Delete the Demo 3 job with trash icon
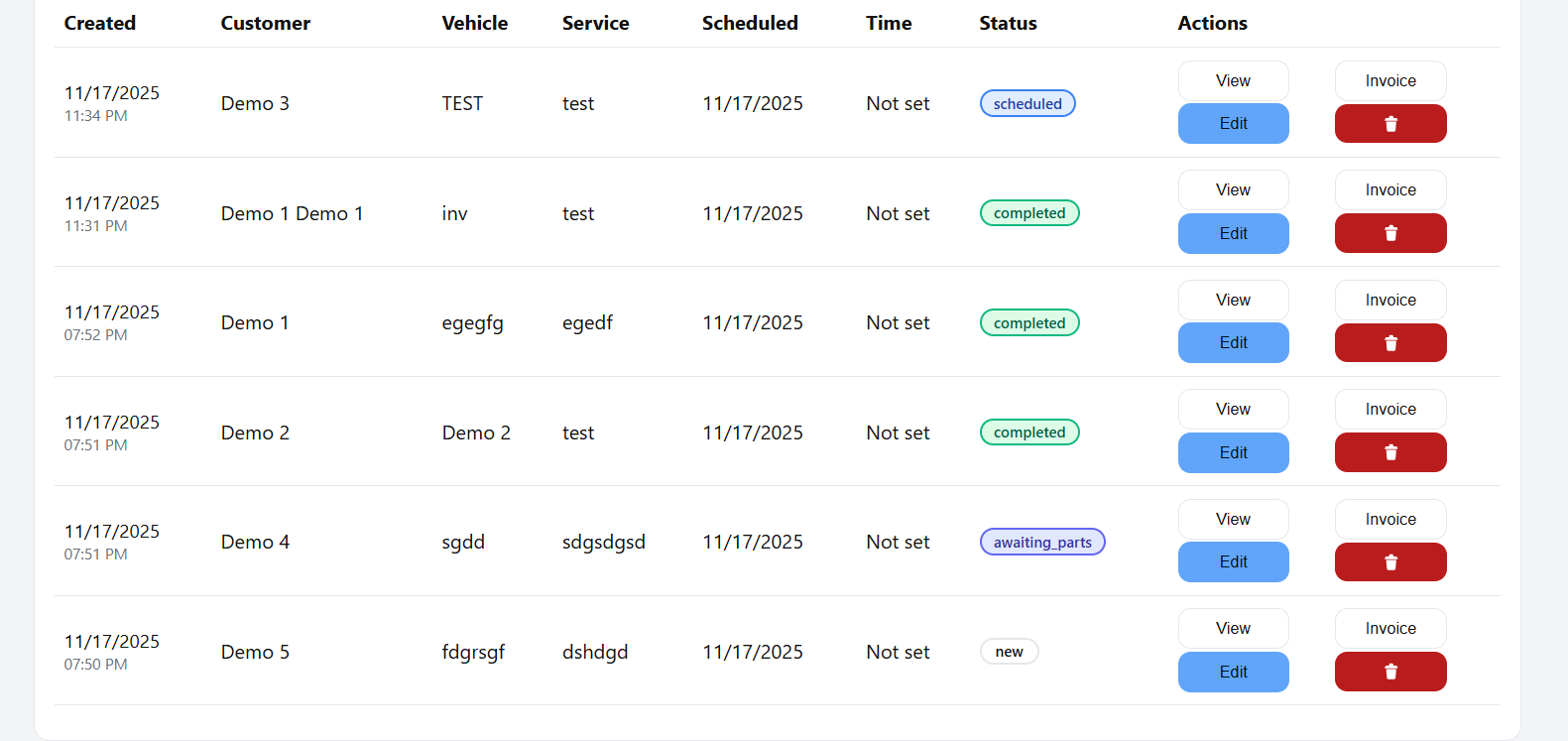 click(x=1389, y=124)
